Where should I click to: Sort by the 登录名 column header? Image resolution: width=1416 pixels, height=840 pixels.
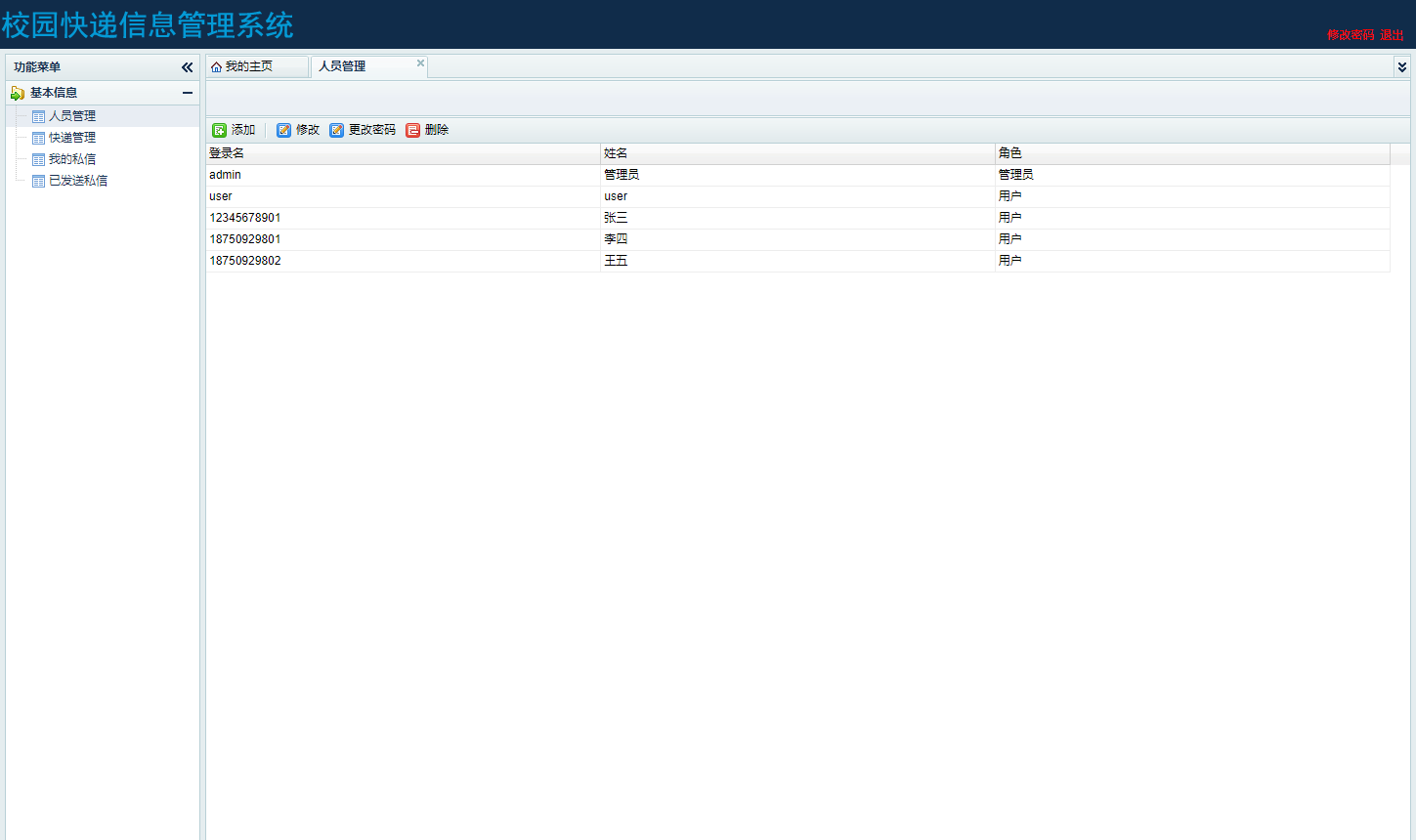pos(403,153)
